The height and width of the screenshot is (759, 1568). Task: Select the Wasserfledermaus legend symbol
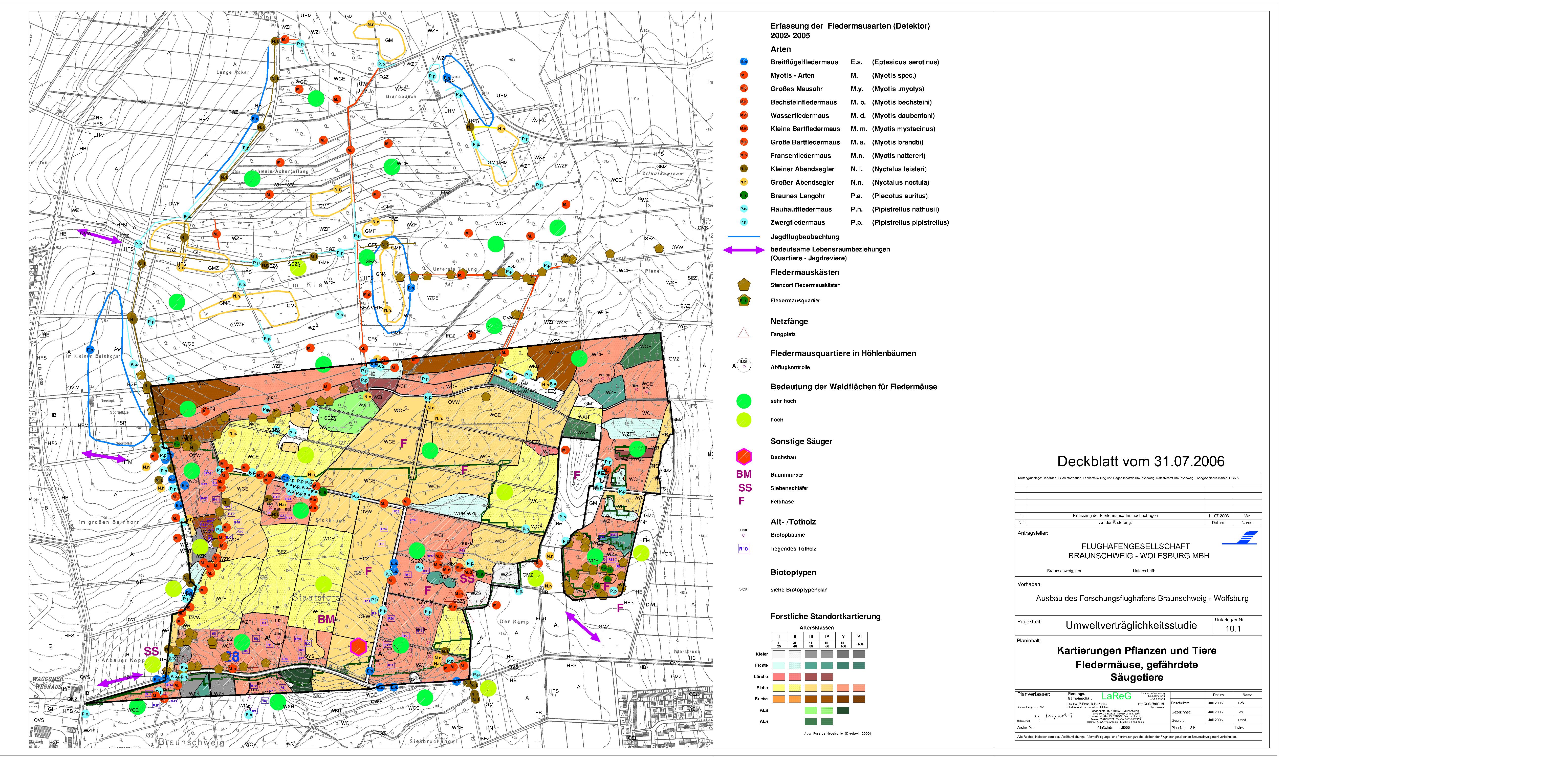click(x=744, y=116)
